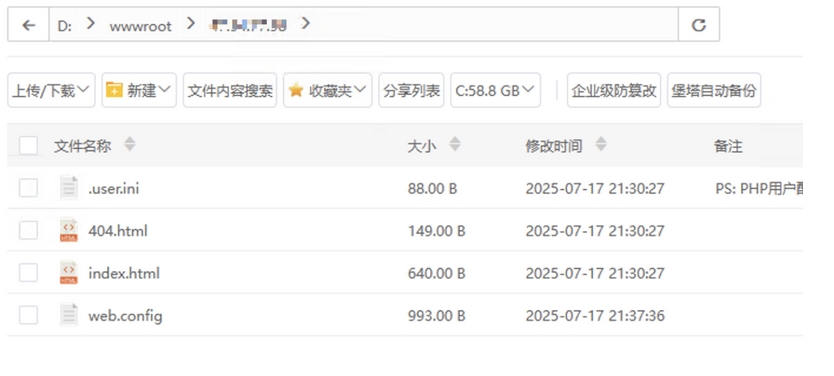Screen dimensions: 834x376
Task: Click the star icon on 收藏夹
Action: tap(296, 90)
